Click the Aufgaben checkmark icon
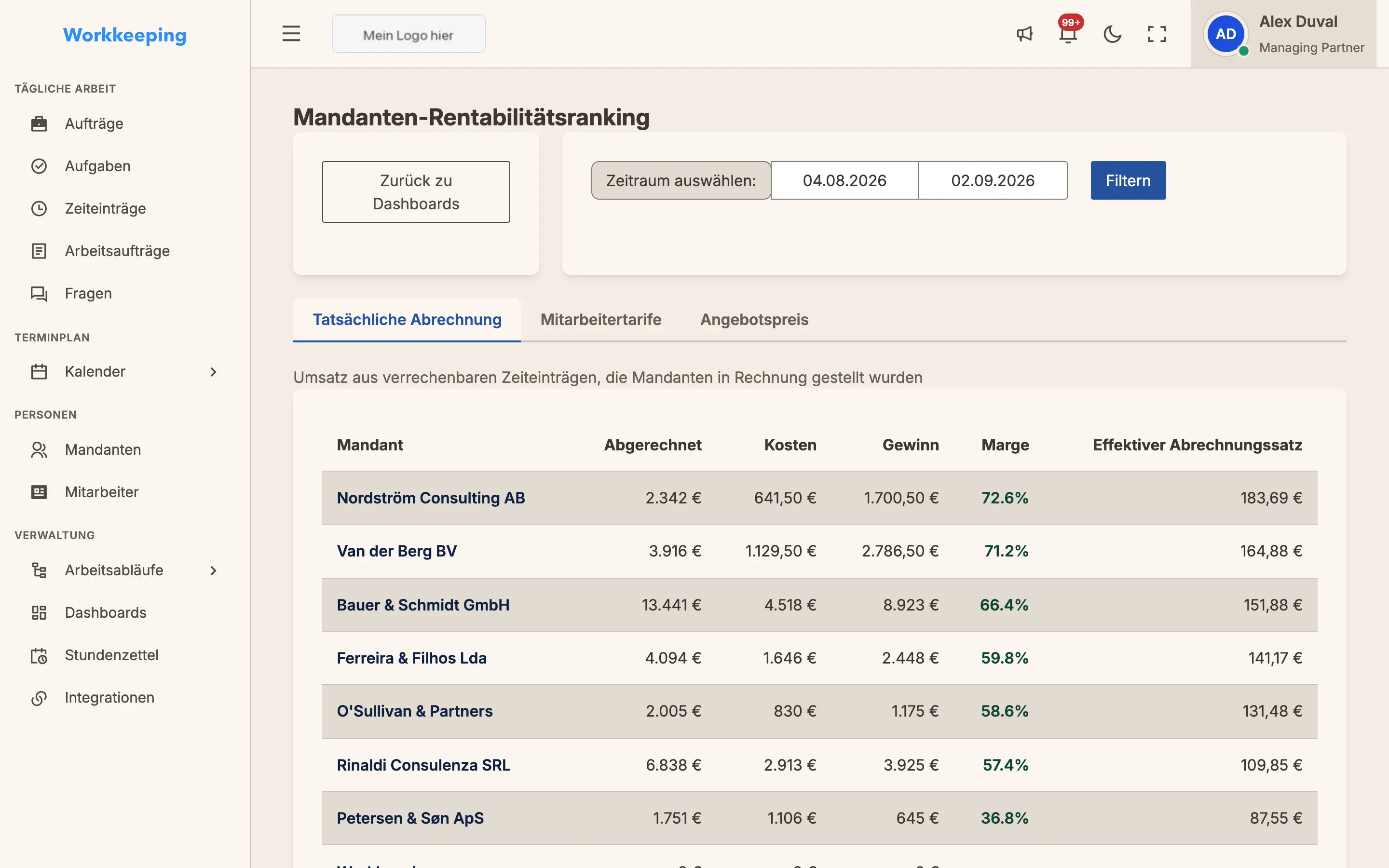Image resolution: width=1389 pixels, height=868 pixels. [x=39, y=166]
